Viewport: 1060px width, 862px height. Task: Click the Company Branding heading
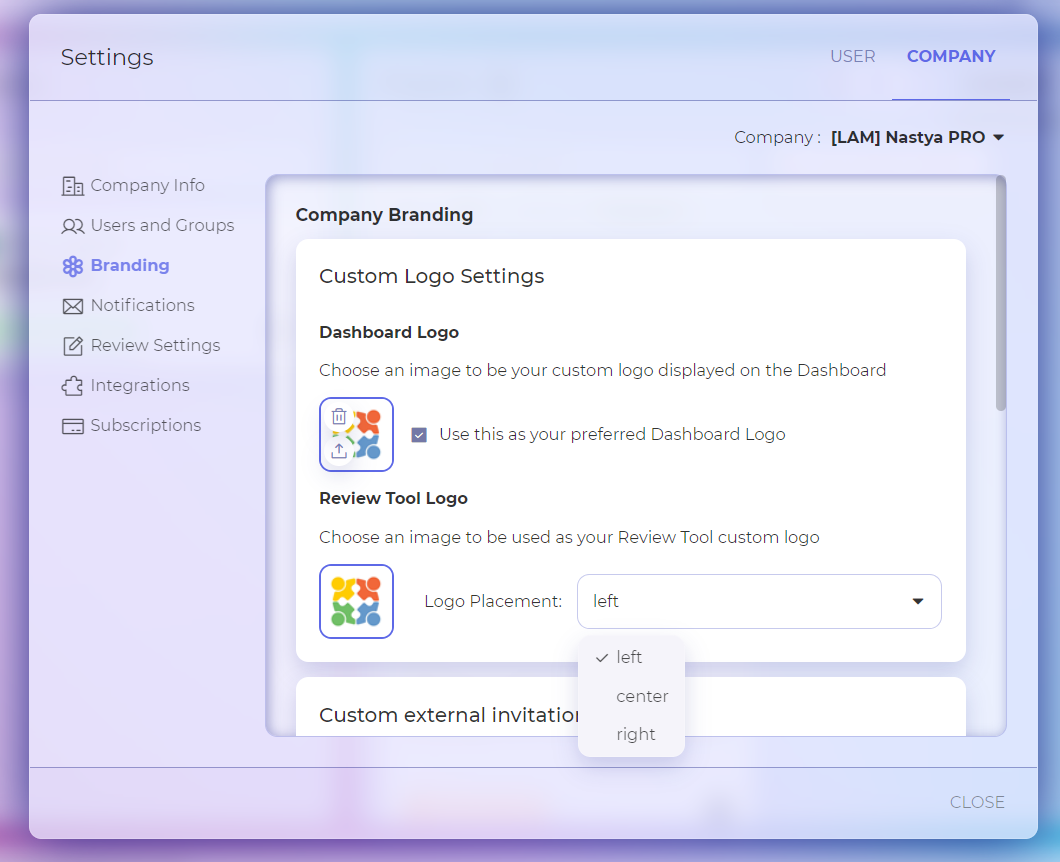pos(384,214)
